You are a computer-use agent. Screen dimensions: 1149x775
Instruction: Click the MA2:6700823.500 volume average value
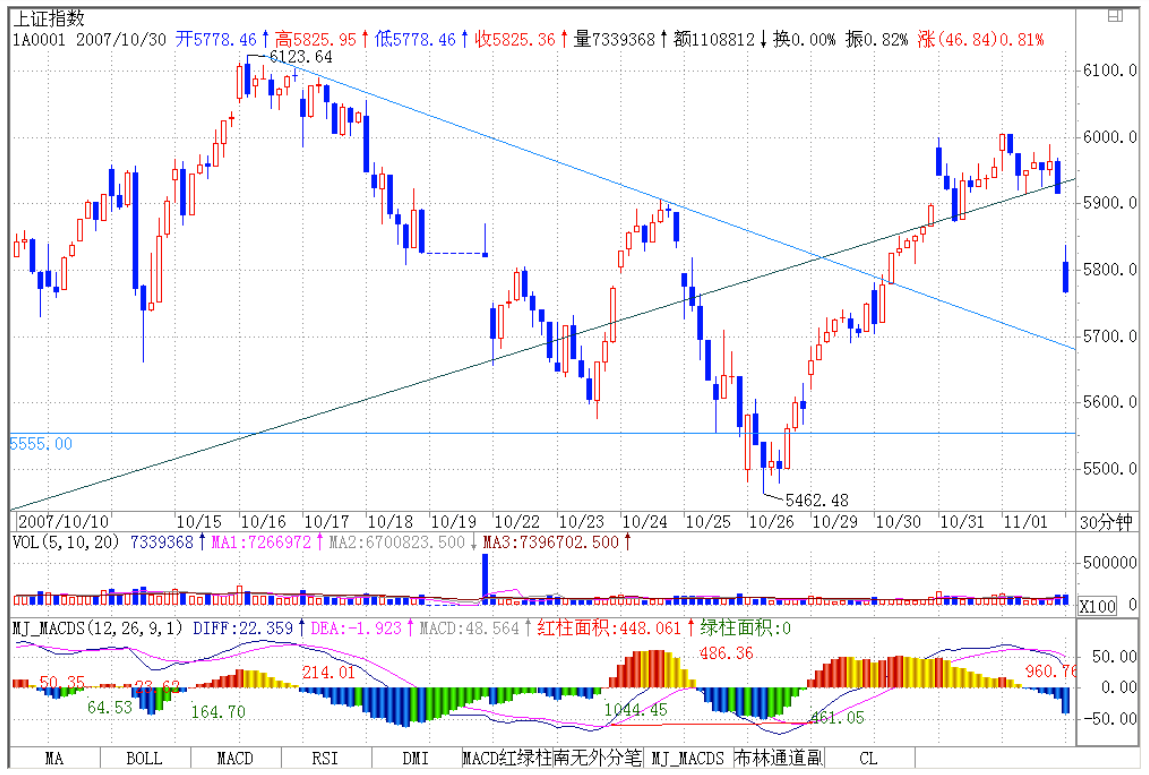click(397, 543)
